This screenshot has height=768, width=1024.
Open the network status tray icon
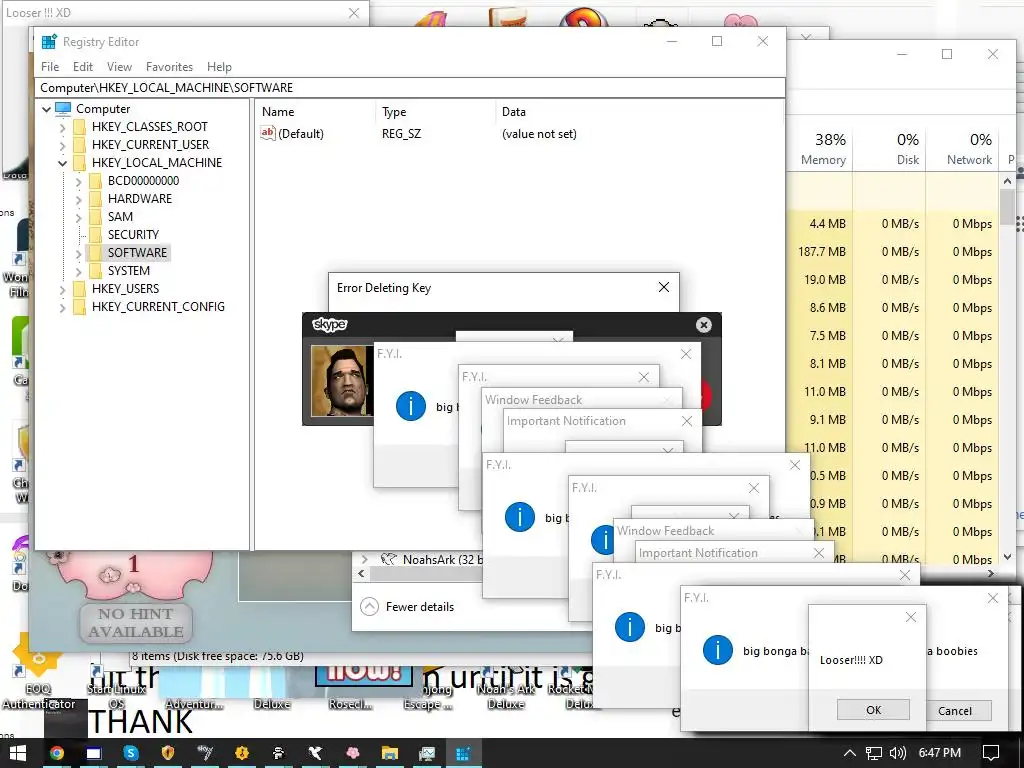tap(873, 753)
